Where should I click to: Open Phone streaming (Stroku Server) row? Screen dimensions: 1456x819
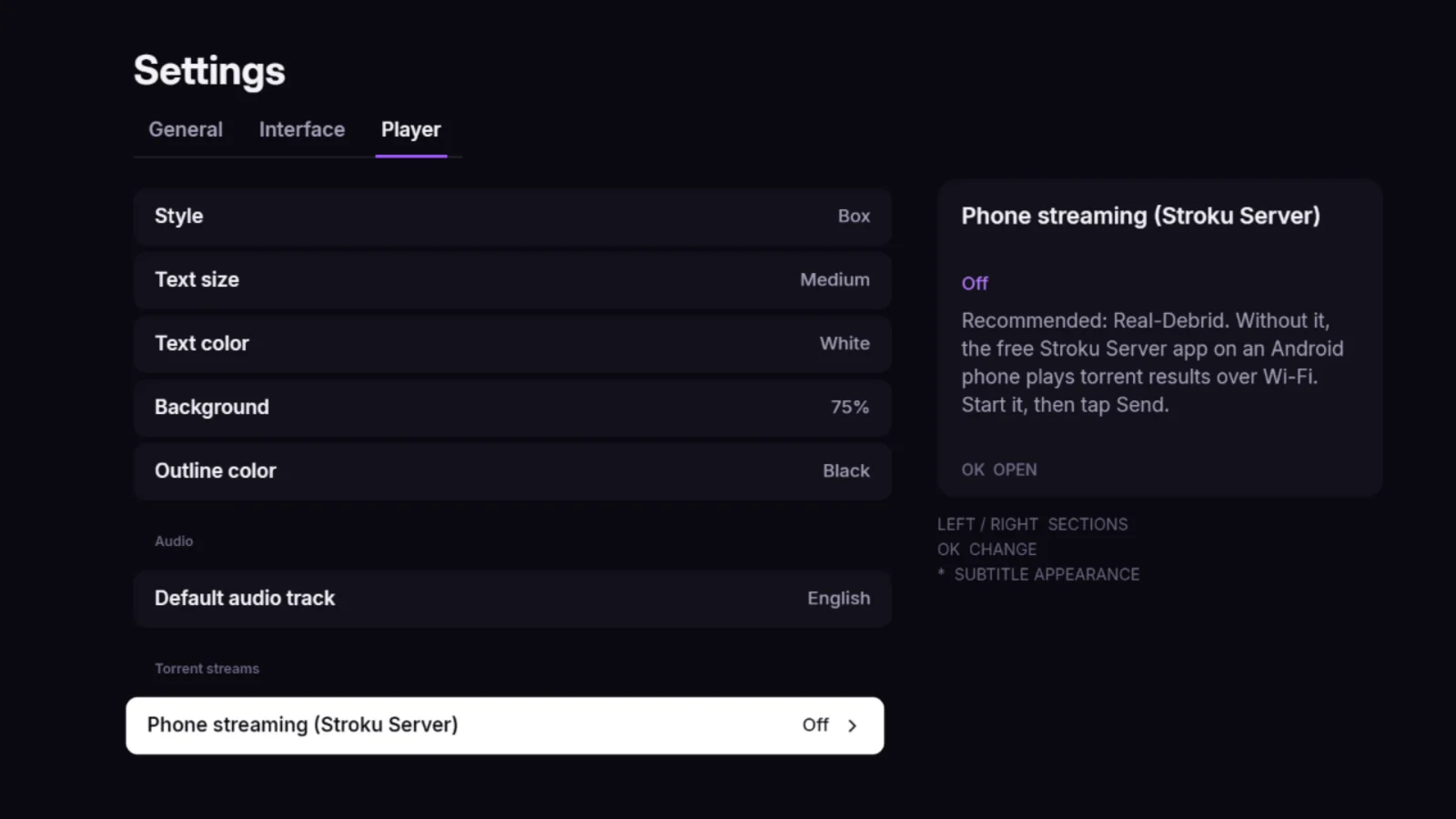505,725
